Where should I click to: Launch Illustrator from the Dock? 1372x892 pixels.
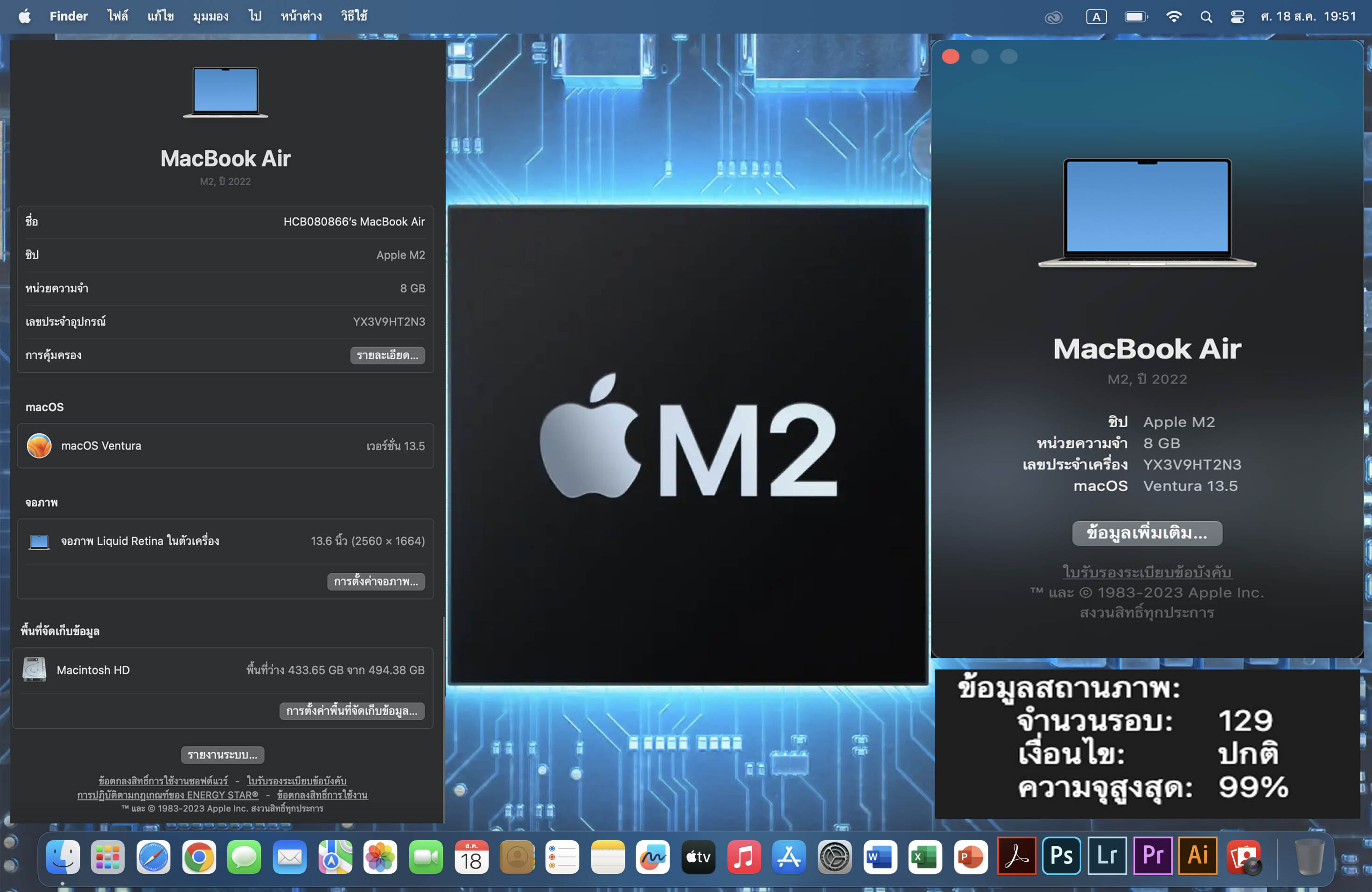pos(1198,856)
